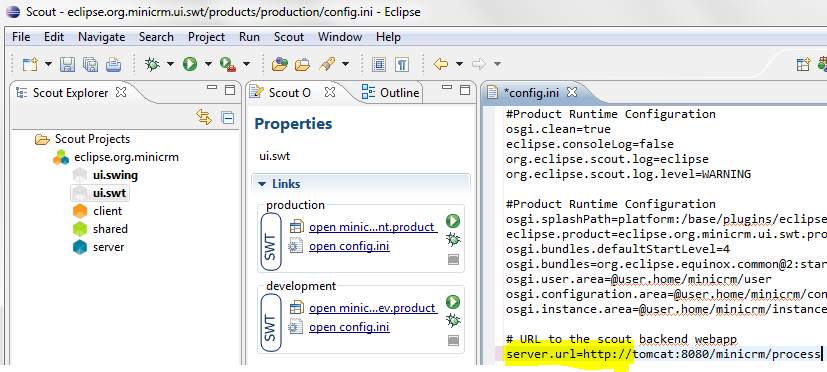
Task: Open the Scout menu
Action: [x=289, y=37]
